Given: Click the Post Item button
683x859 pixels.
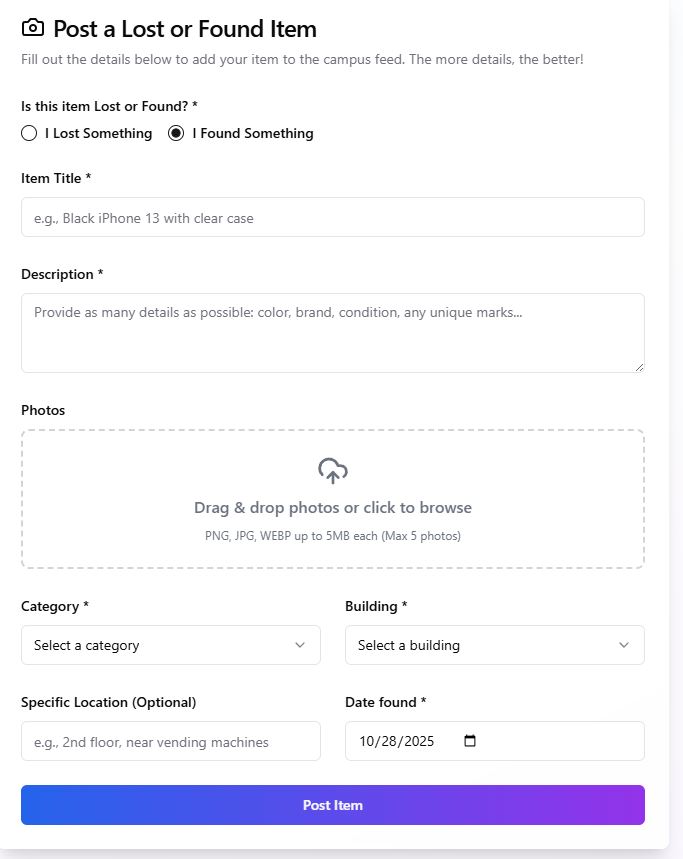Looking at the screenshot, I should [x=332, y=804].
